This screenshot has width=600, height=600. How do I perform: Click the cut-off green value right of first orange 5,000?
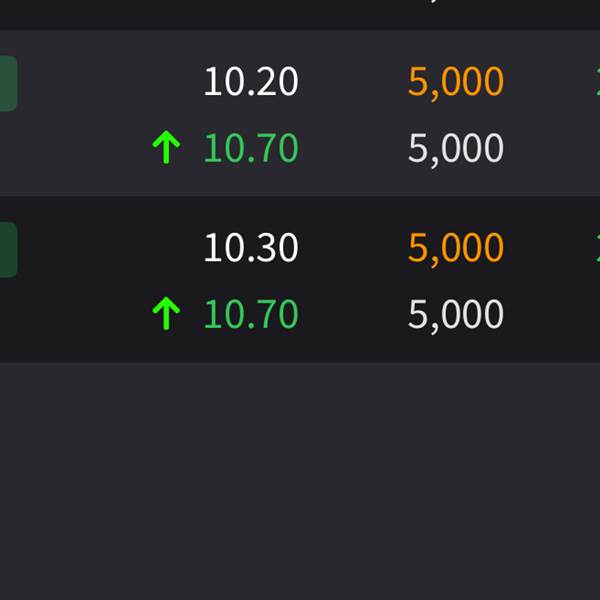click(596, 82)
